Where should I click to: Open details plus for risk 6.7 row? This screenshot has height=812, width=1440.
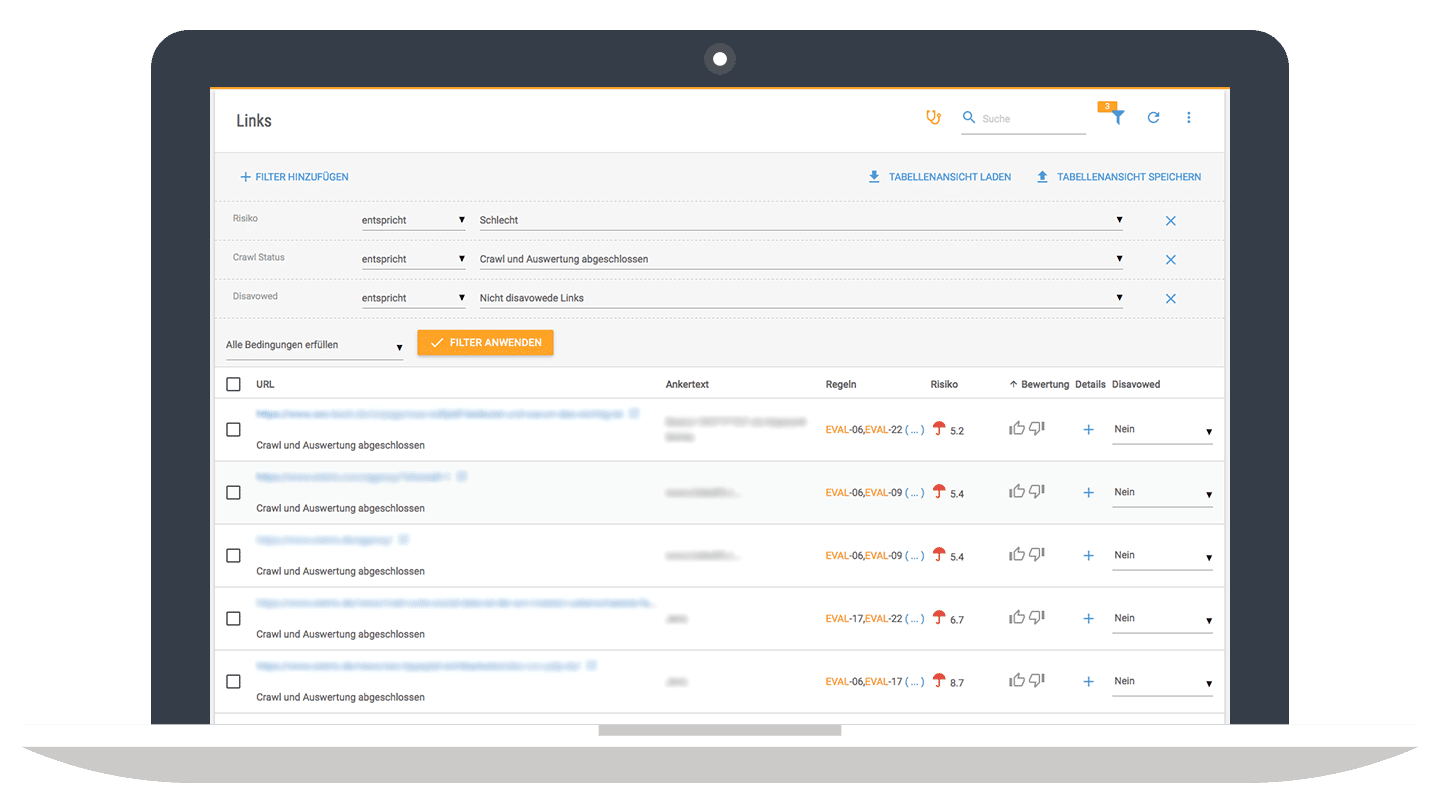pos(1089,619)
